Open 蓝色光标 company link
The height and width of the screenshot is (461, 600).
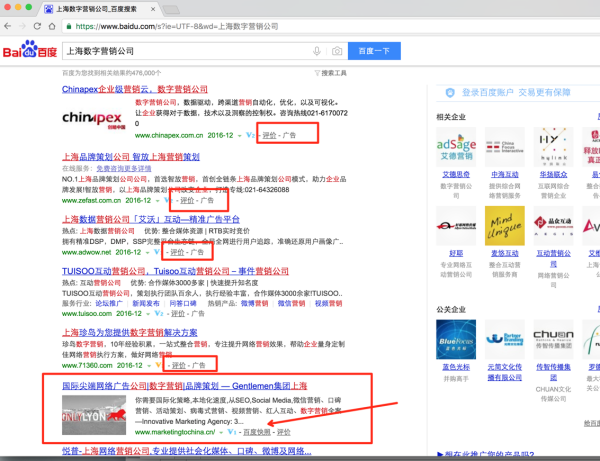pyautogui.click(x=456, y=367)
